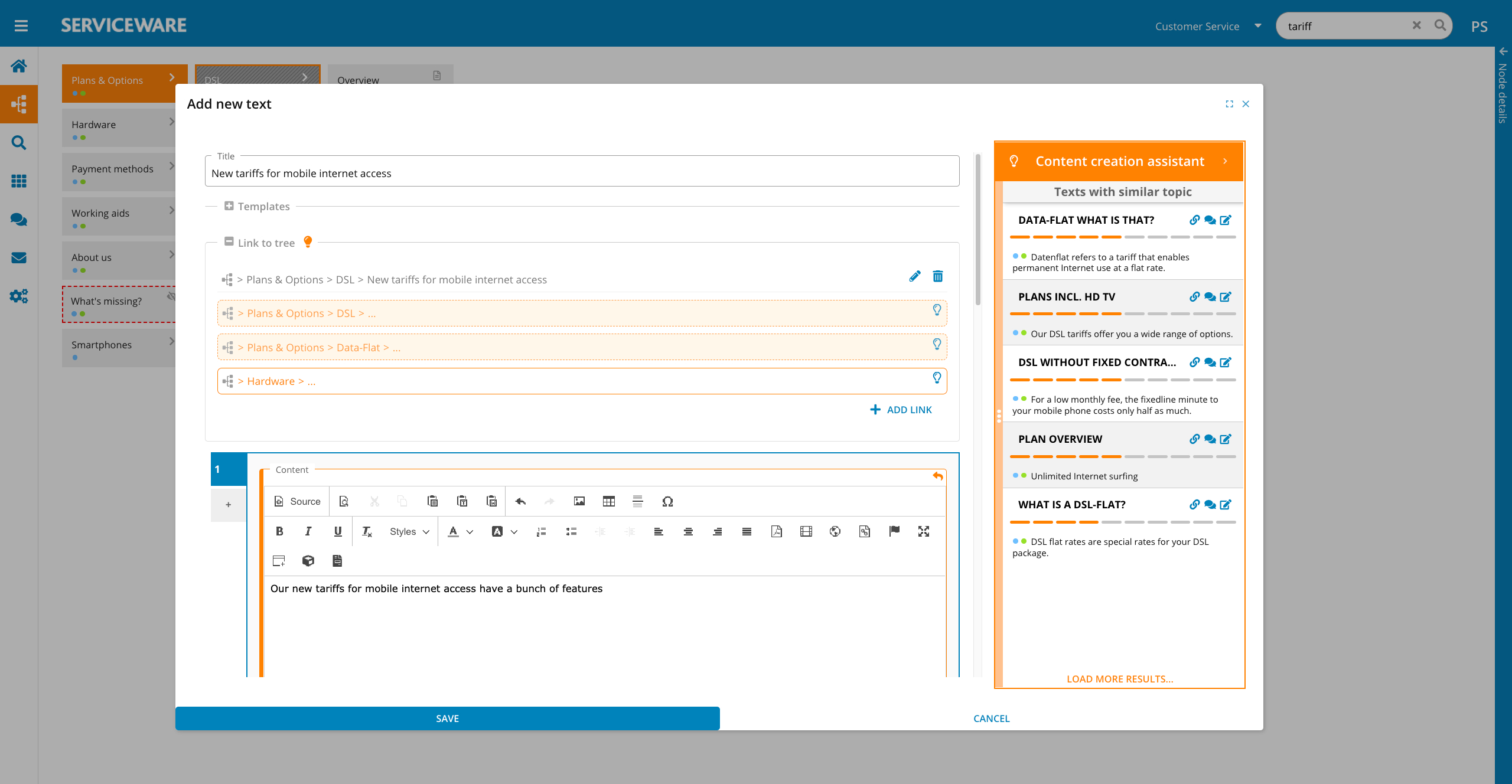The image size is (1512, 784).
Task: Insert an image into the content
Action: 579,501
